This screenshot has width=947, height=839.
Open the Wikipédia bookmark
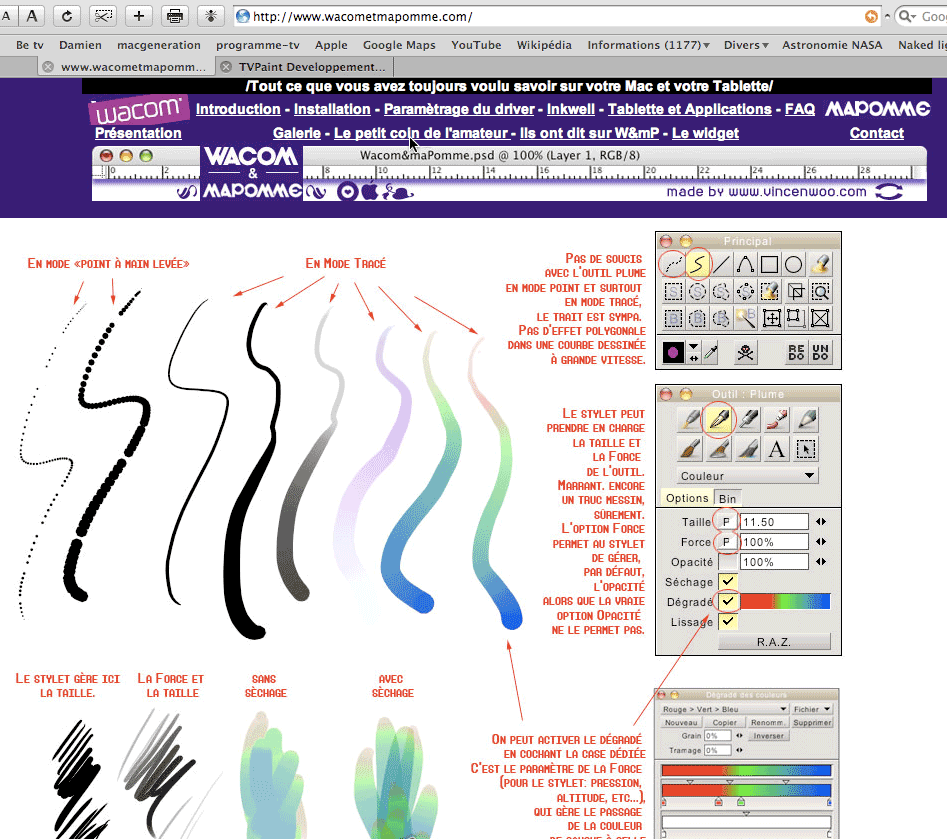[x=544, y=45]
